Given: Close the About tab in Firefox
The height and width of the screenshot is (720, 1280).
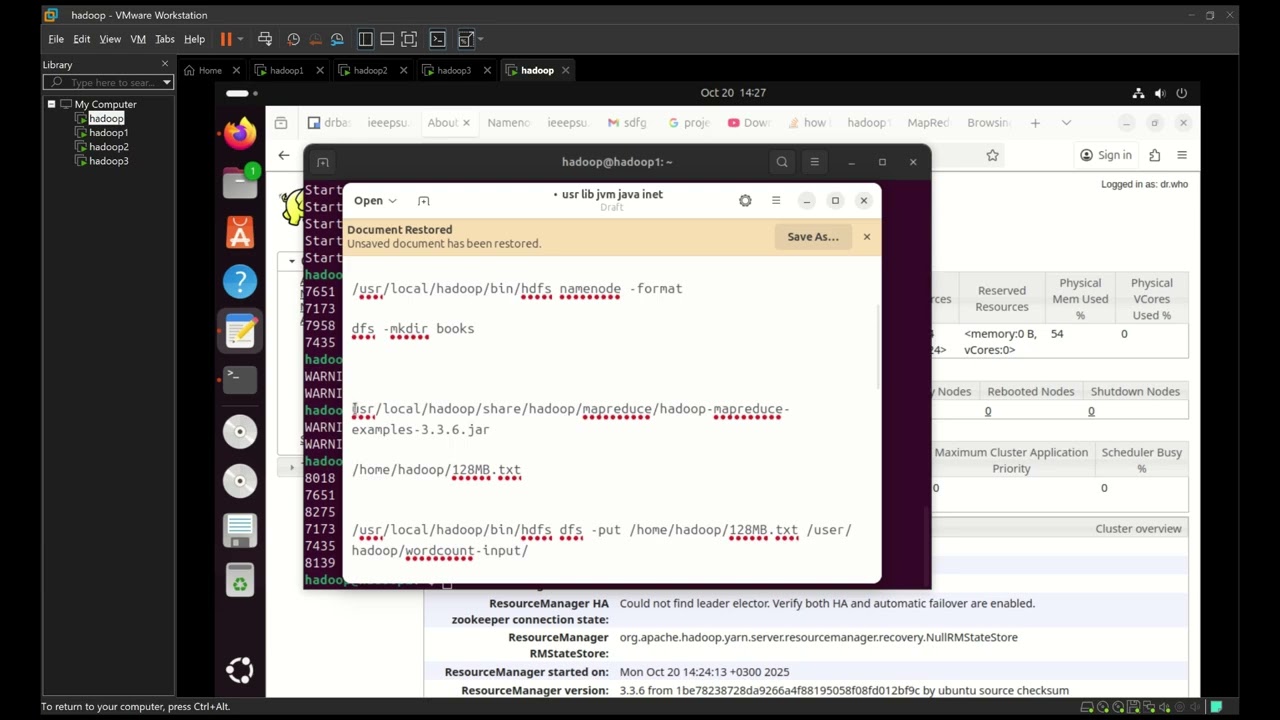Looking at the screenshot, I should [x=466, y=123].
